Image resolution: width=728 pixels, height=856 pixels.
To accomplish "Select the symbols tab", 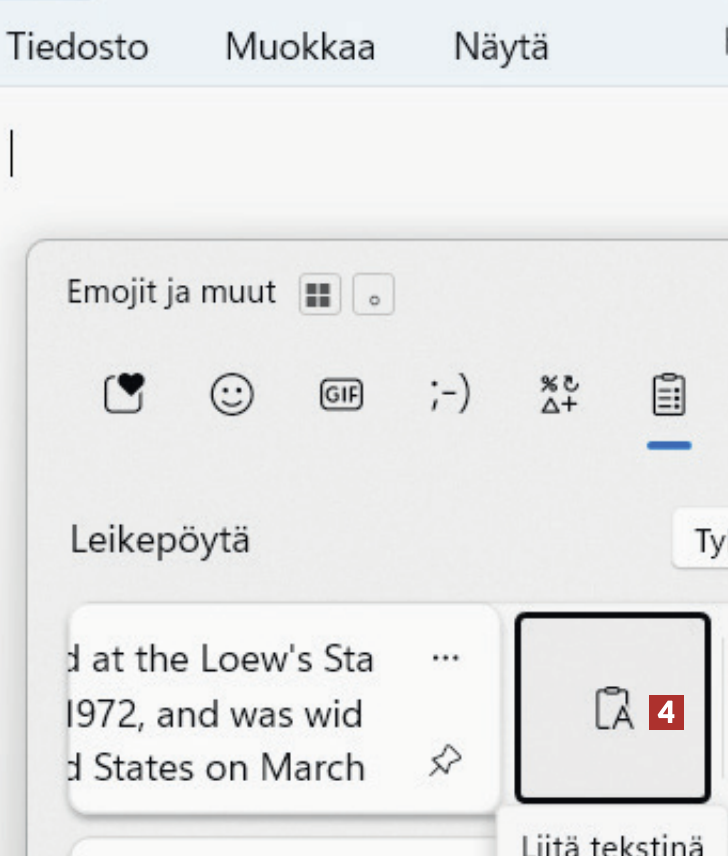I will [x=558, y=395].
